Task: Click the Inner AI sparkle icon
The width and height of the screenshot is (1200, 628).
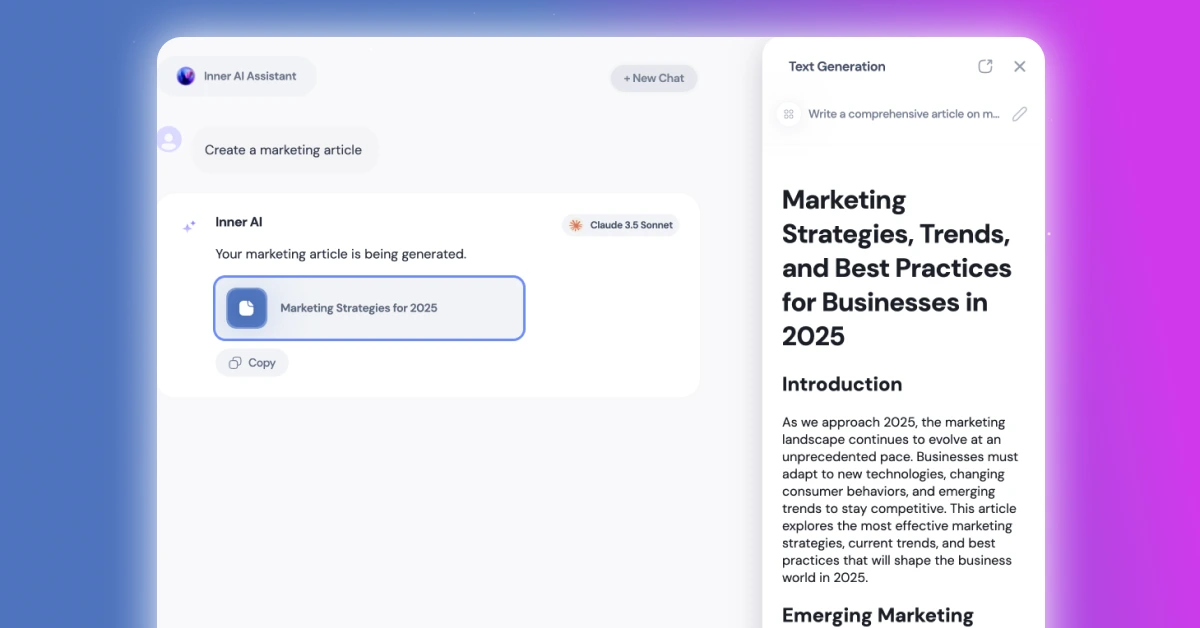Action: [x=189, y=227]
